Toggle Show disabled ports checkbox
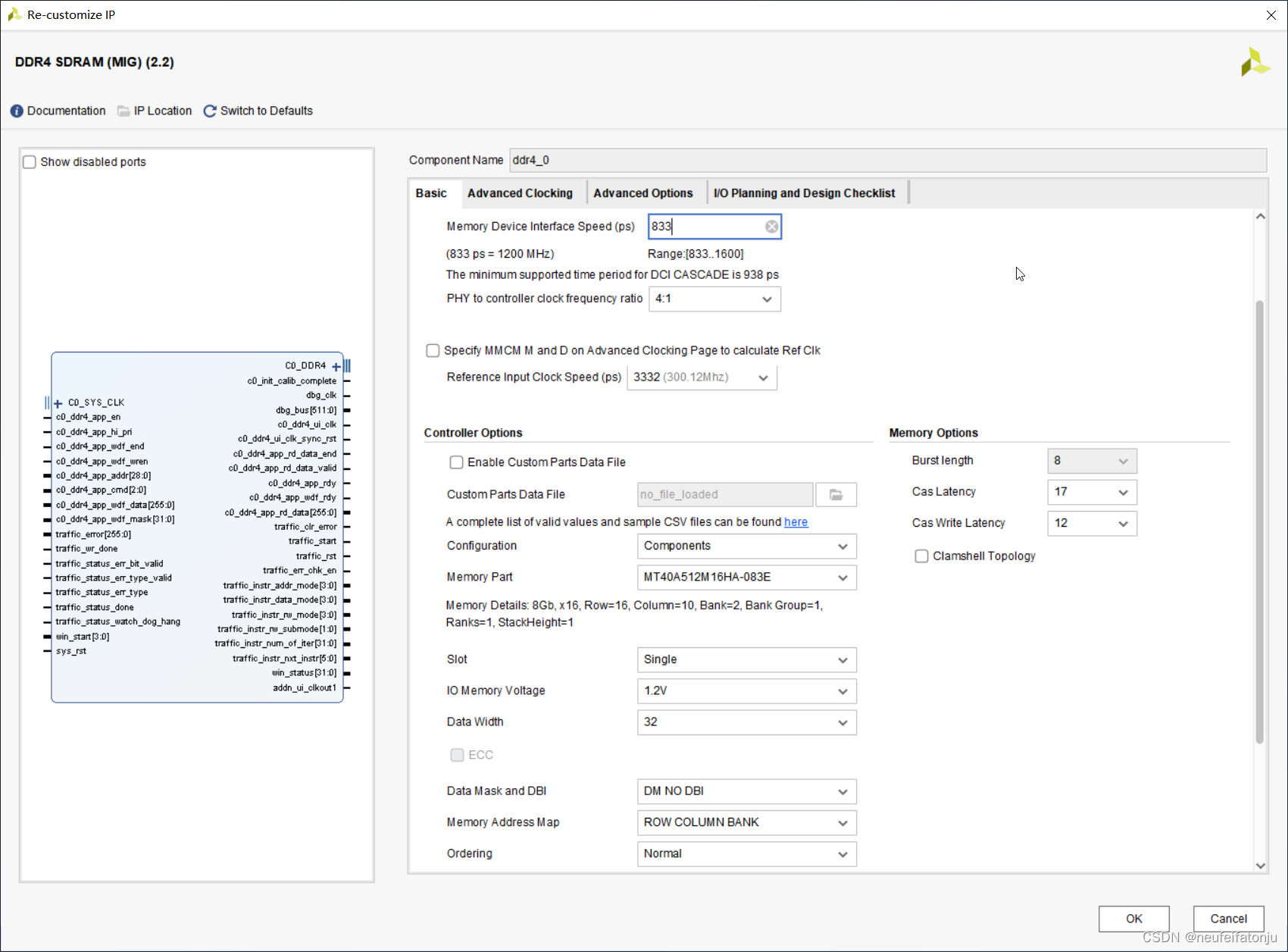1288x952 pixels. 30,162
